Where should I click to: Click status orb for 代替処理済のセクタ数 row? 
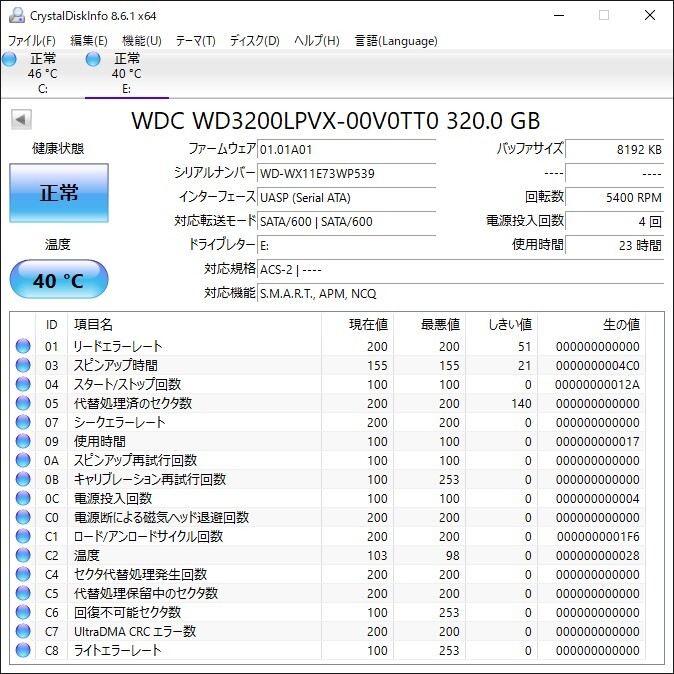(23, 403)
